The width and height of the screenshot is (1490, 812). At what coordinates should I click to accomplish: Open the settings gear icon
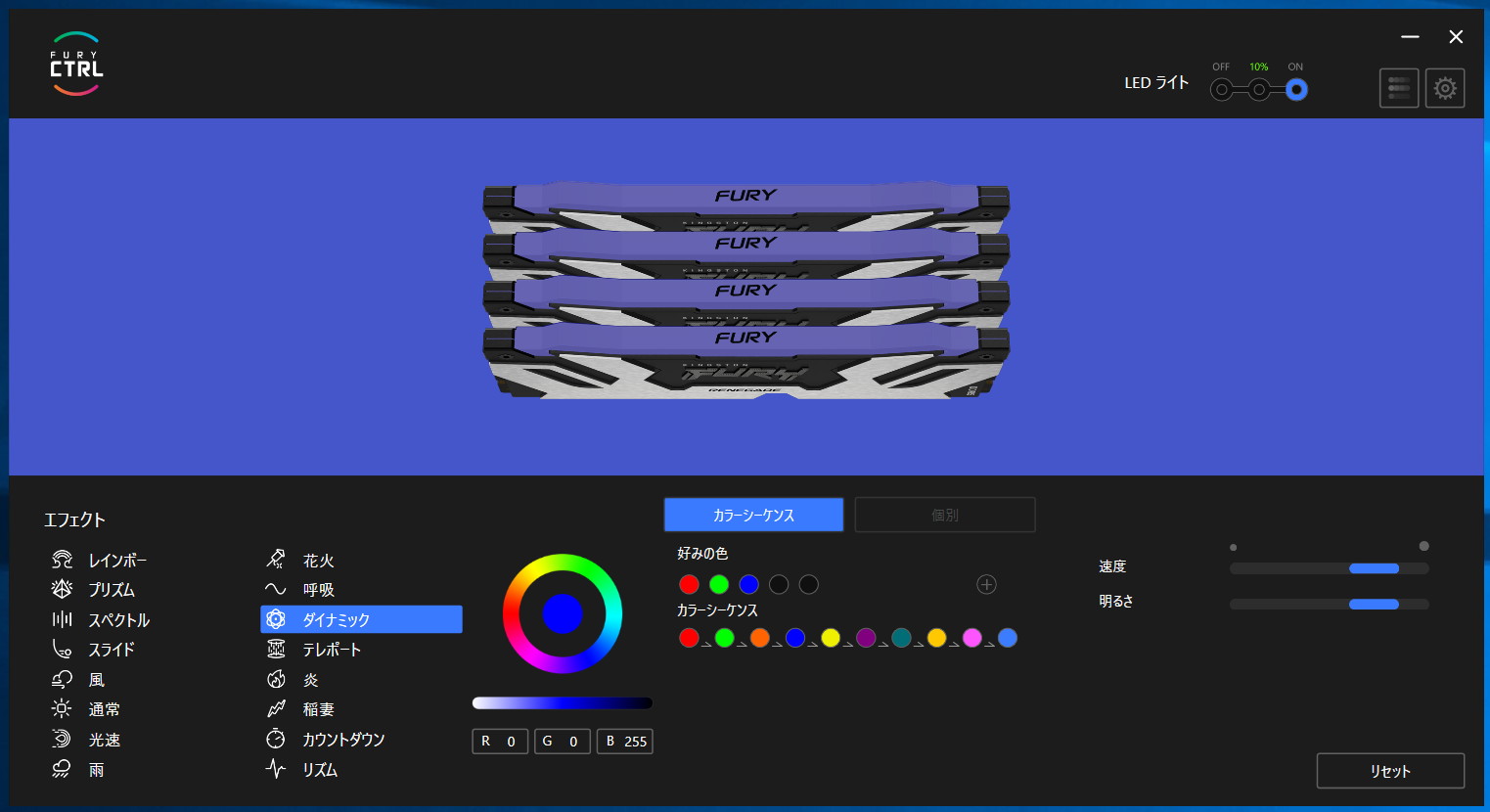click(1445, 88)
